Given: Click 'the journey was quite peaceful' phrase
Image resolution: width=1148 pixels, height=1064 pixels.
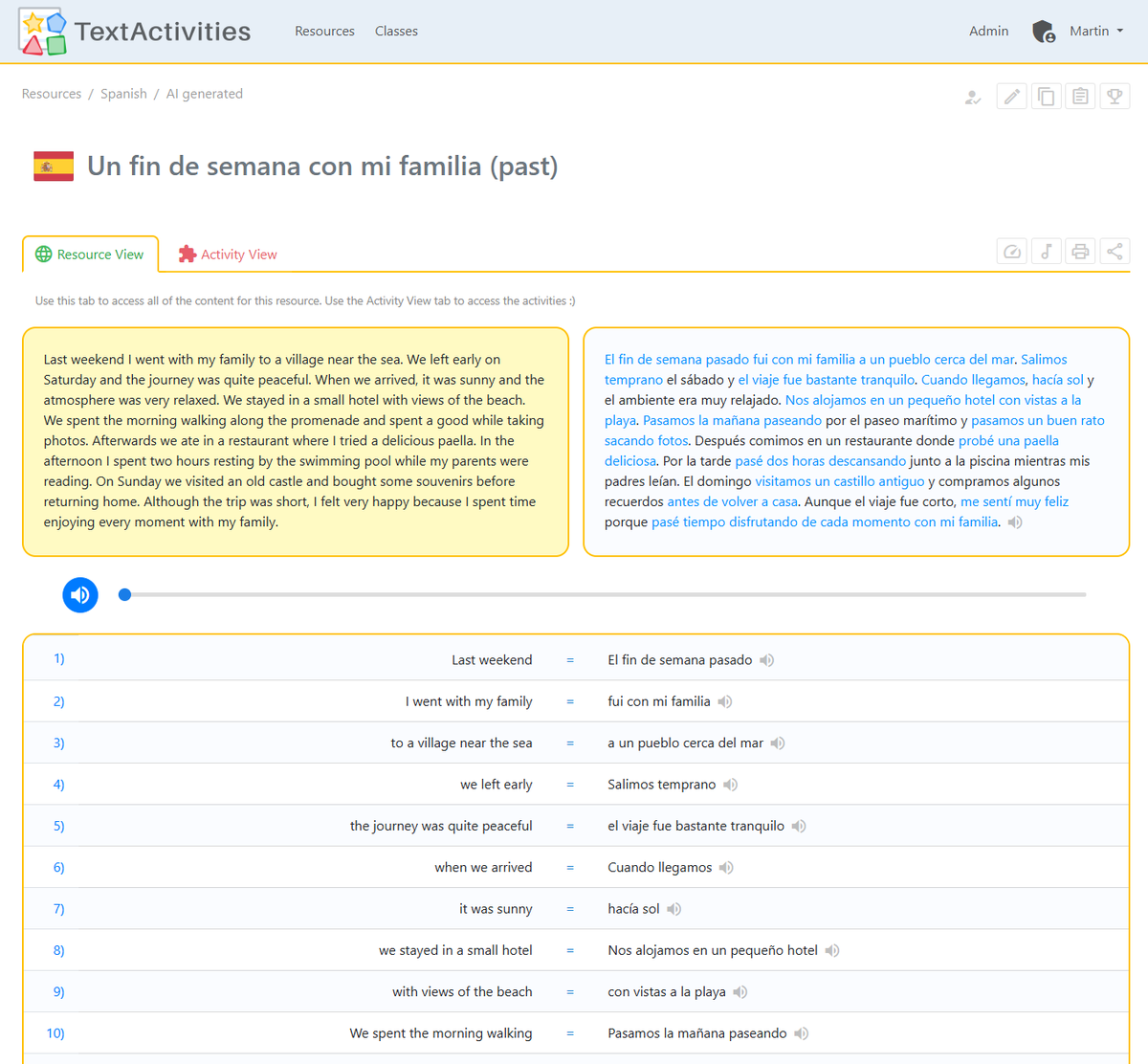Looking at the screenshot, I should [x=441, y=826].
